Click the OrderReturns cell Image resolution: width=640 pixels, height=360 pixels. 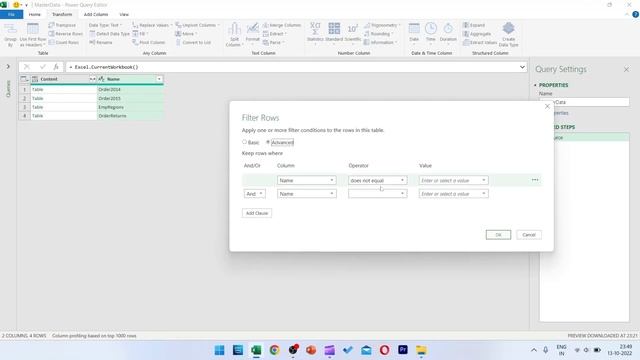click(x=130, y=116)
